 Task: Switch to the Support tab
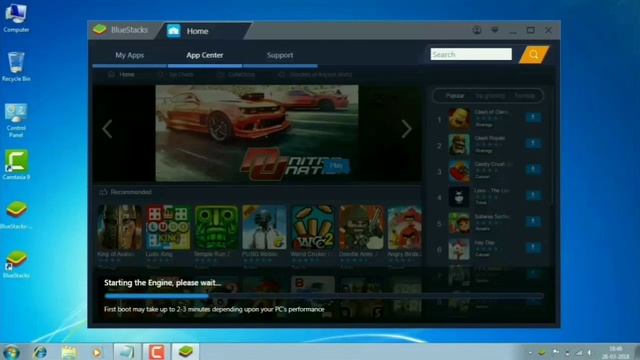280,55
